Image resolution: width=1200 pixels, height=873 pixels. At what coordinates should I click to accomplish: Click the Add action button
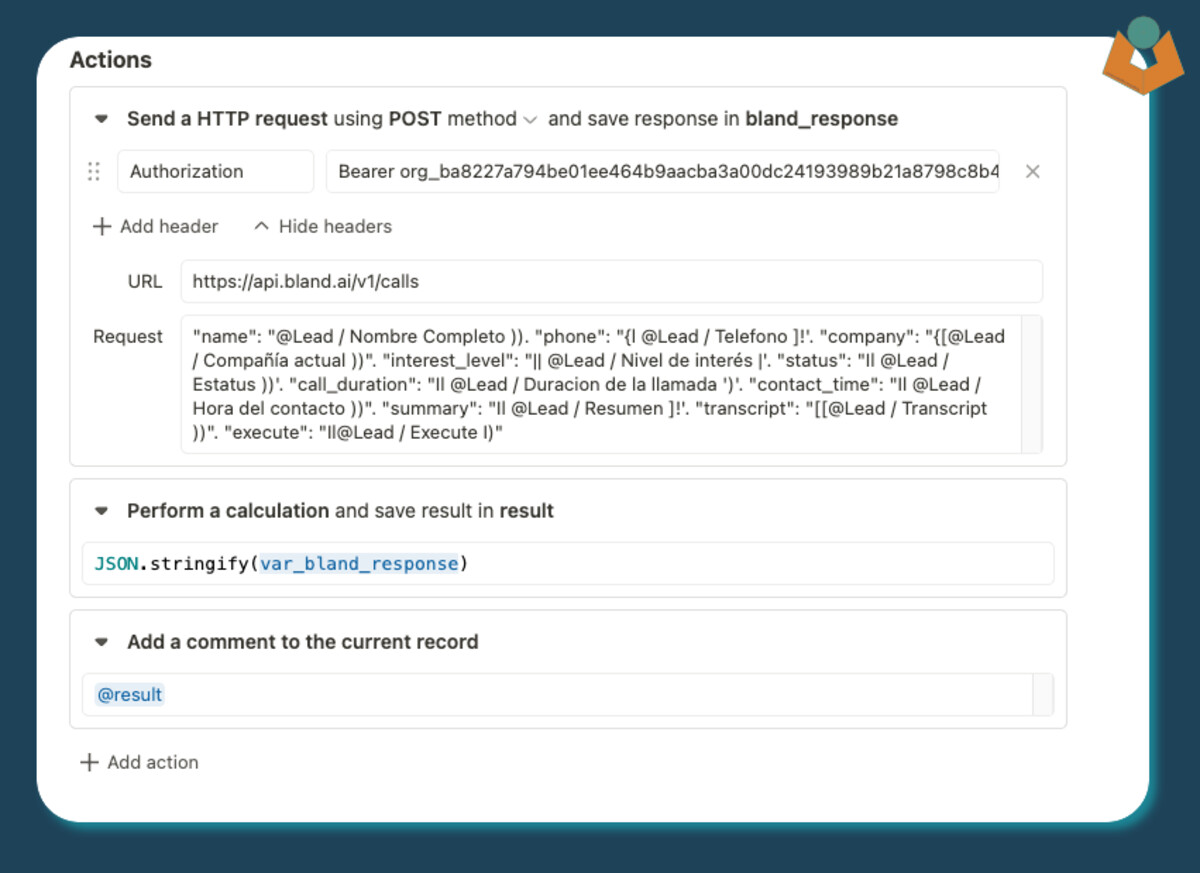[x=152, y=763]
